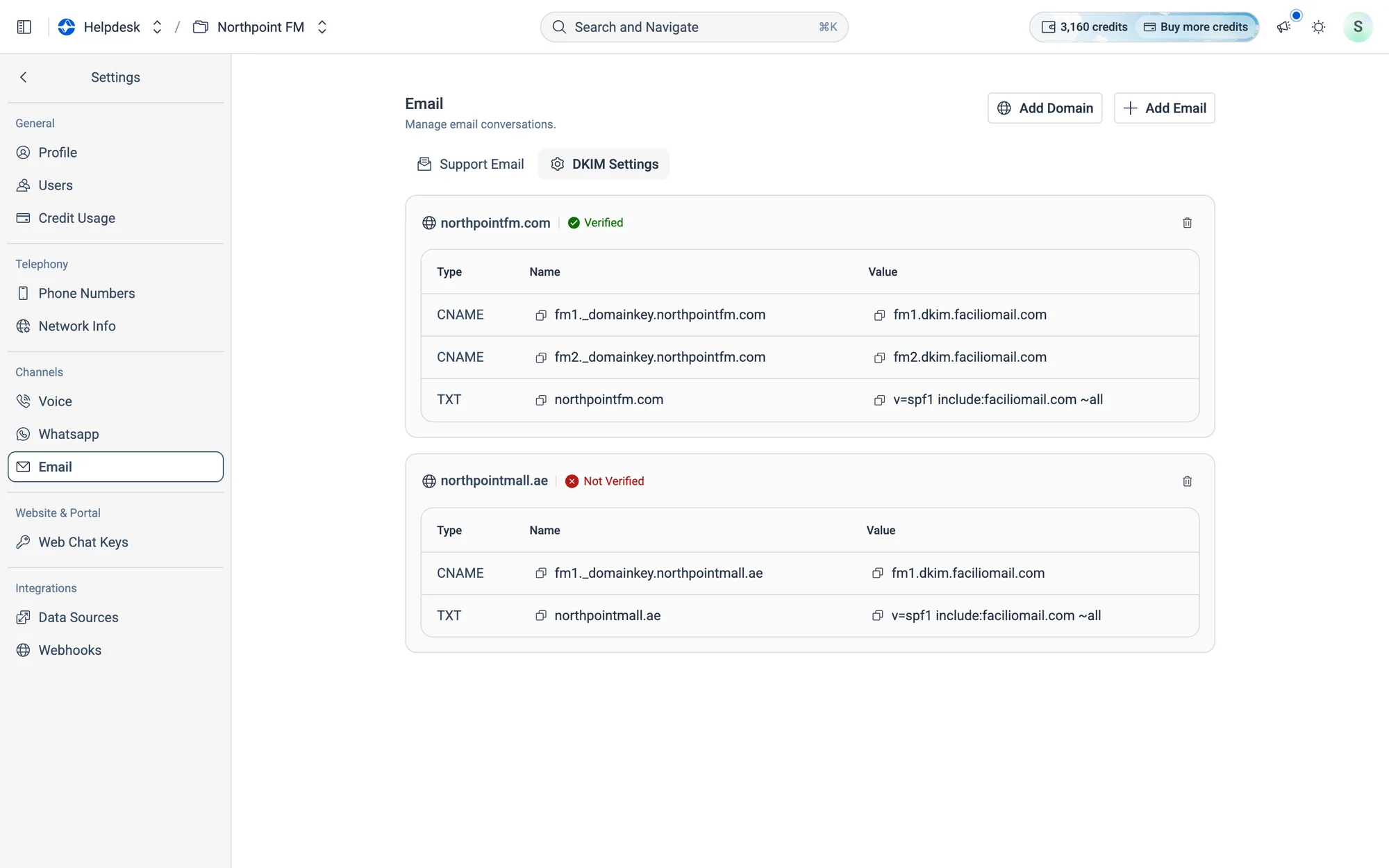This screenshot has height=868, width=1389.
Task: Go back from Settings using arrow
Action: pyautogui.click(x=24, y=77)
